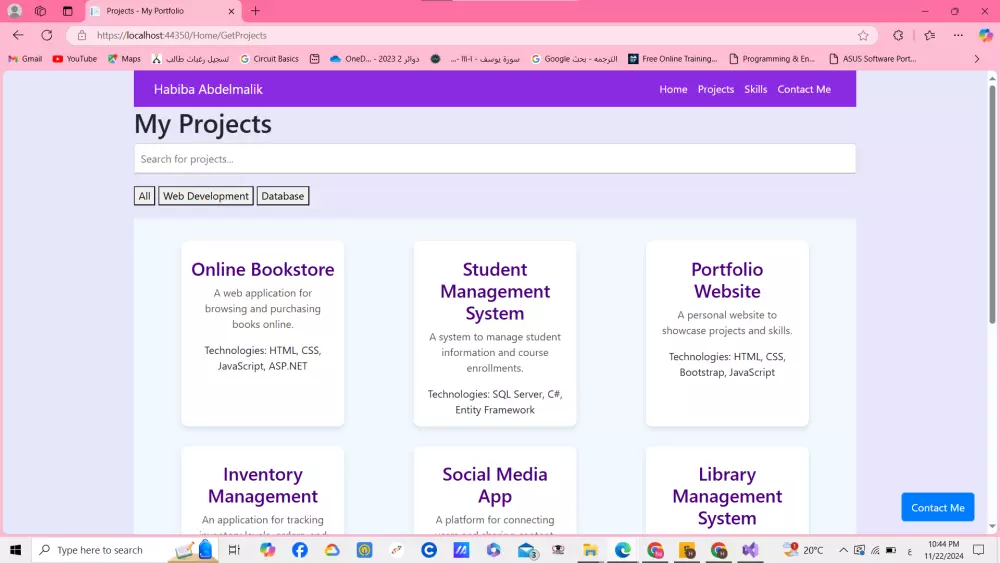Open Circuit Basics bookmark
Screen dimensions: 1000x563
click(x=269, y=59)
